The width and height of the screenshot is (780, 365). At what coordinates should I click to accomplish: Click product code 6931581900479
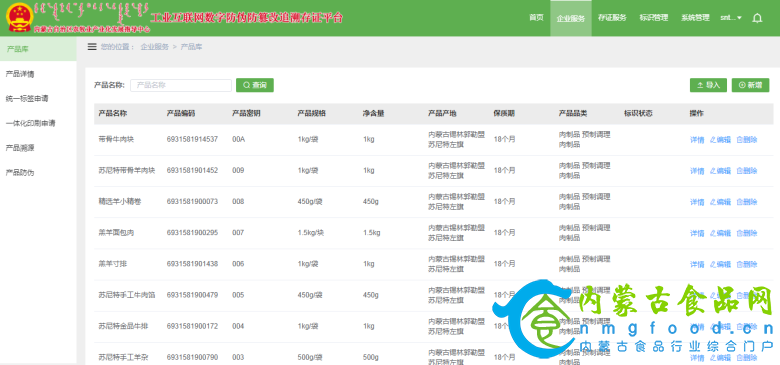click(x=192, y=295)
